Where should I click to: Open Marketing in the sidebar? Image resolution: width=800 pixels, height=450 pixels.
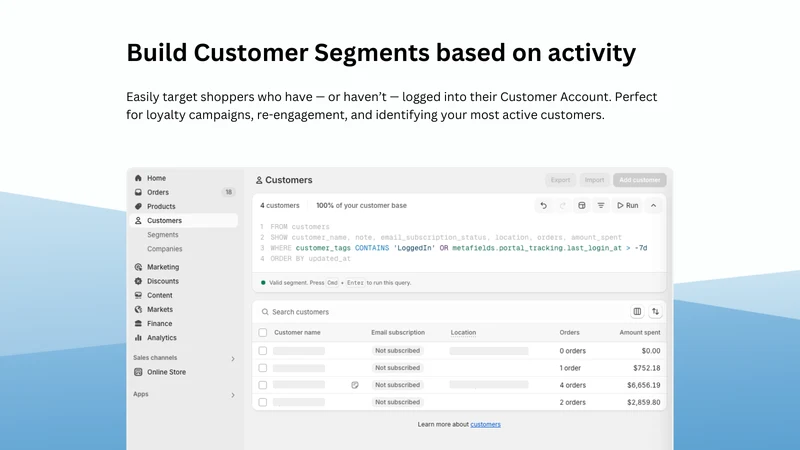(x=163, y=267)
